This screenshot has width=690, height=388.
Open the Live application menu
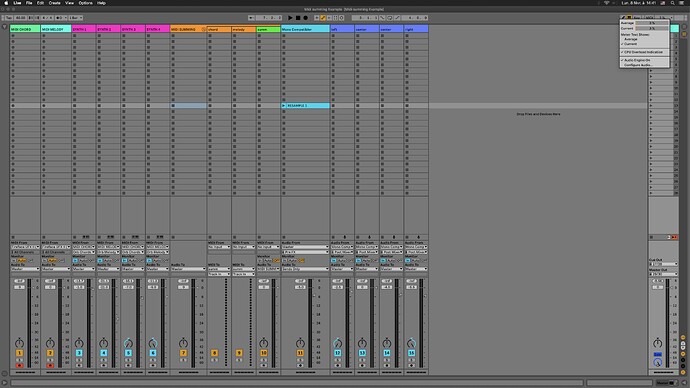coord(17,3)
